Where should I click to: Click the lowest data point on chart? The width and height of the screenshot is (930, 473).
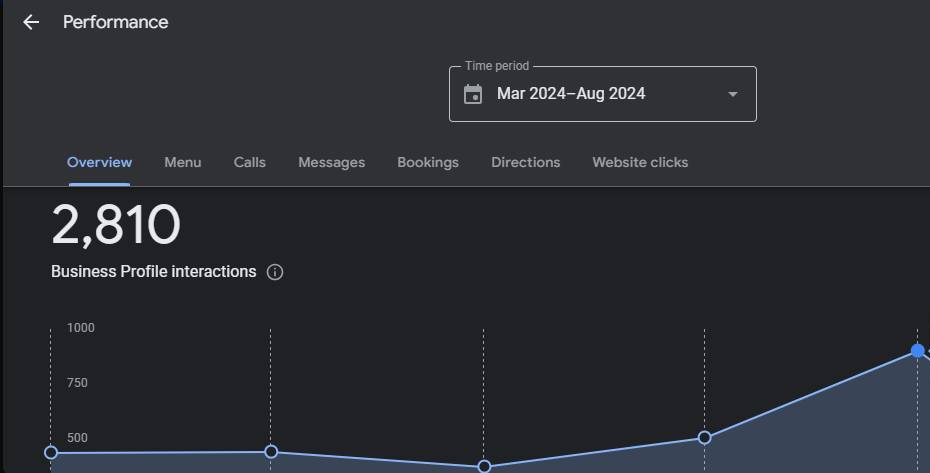(x=484, y=466)
